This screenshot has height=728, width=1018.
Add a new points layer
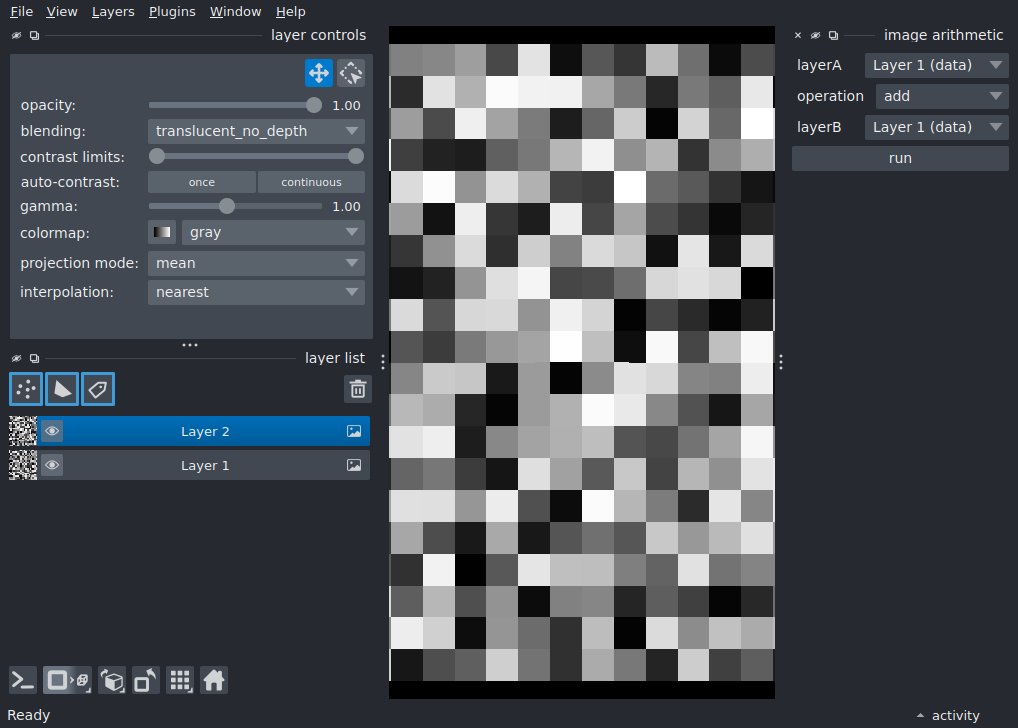click(x=26, y=389)
